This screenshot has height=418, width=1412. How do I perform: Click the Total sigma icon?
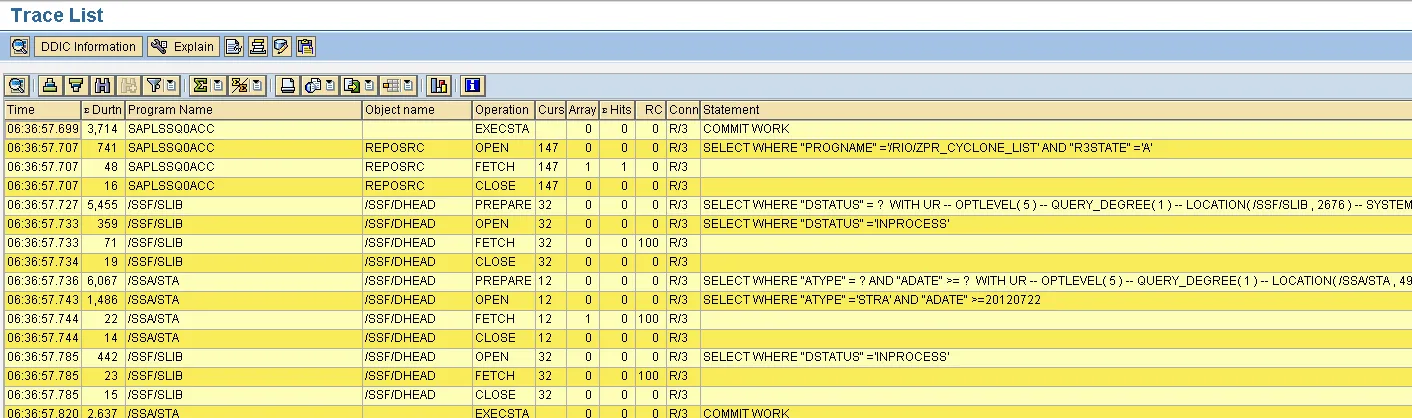tap(200, 85)
